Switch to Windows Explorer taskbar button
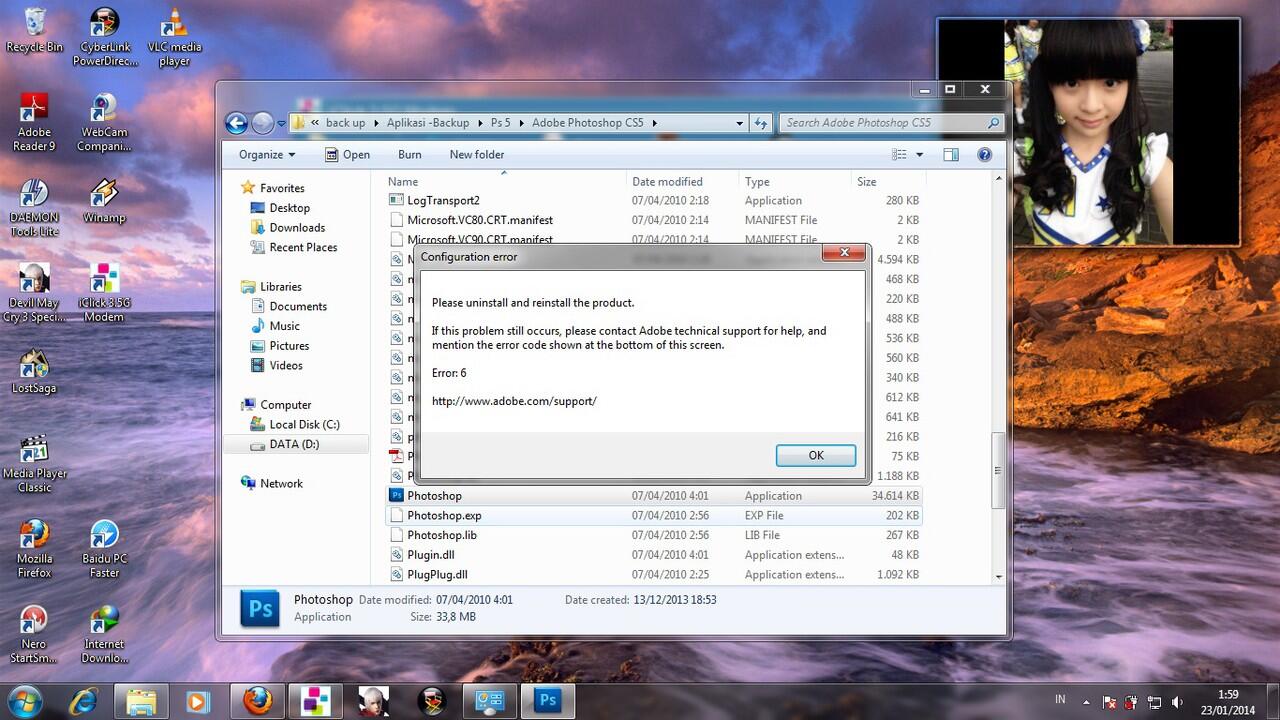The height and width of the screenshot is (720, 1280). tap(141, 701)
